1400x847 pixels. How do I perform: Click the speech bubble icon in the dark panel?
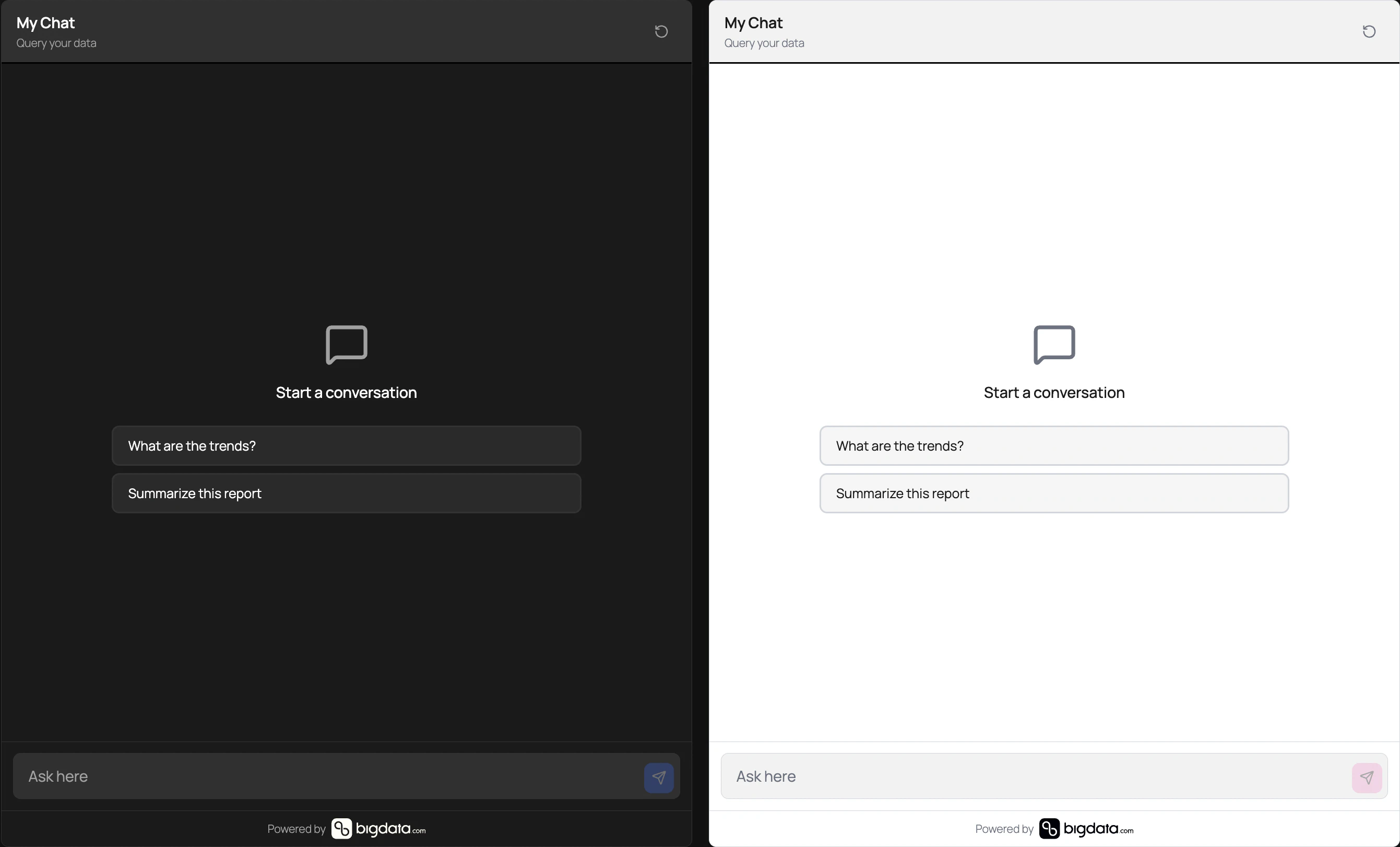[x=346, y=345]
